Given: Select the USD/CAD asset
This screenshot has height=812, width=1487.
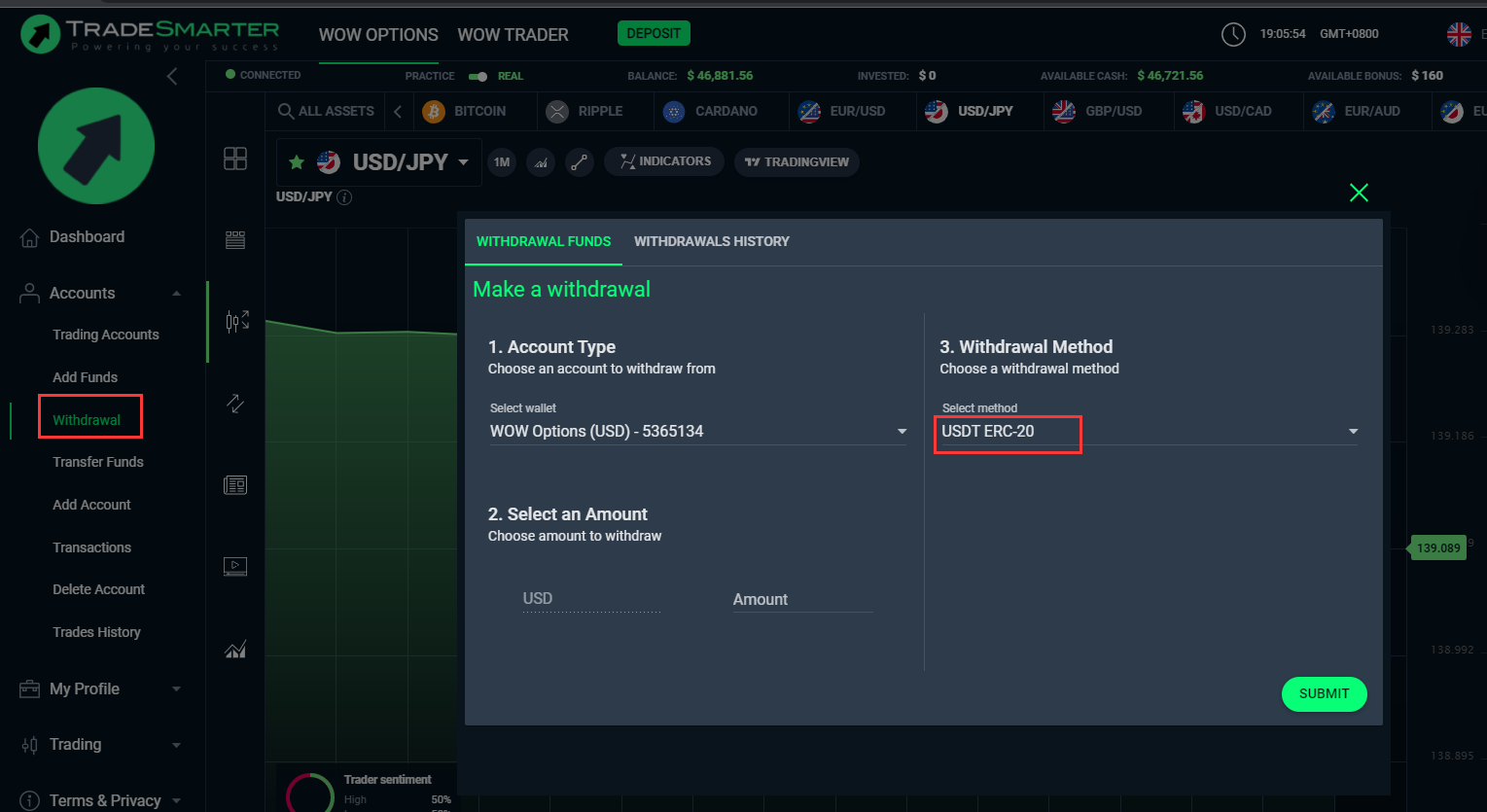Looking at the screenshot, I should (x=1227, y=111).
